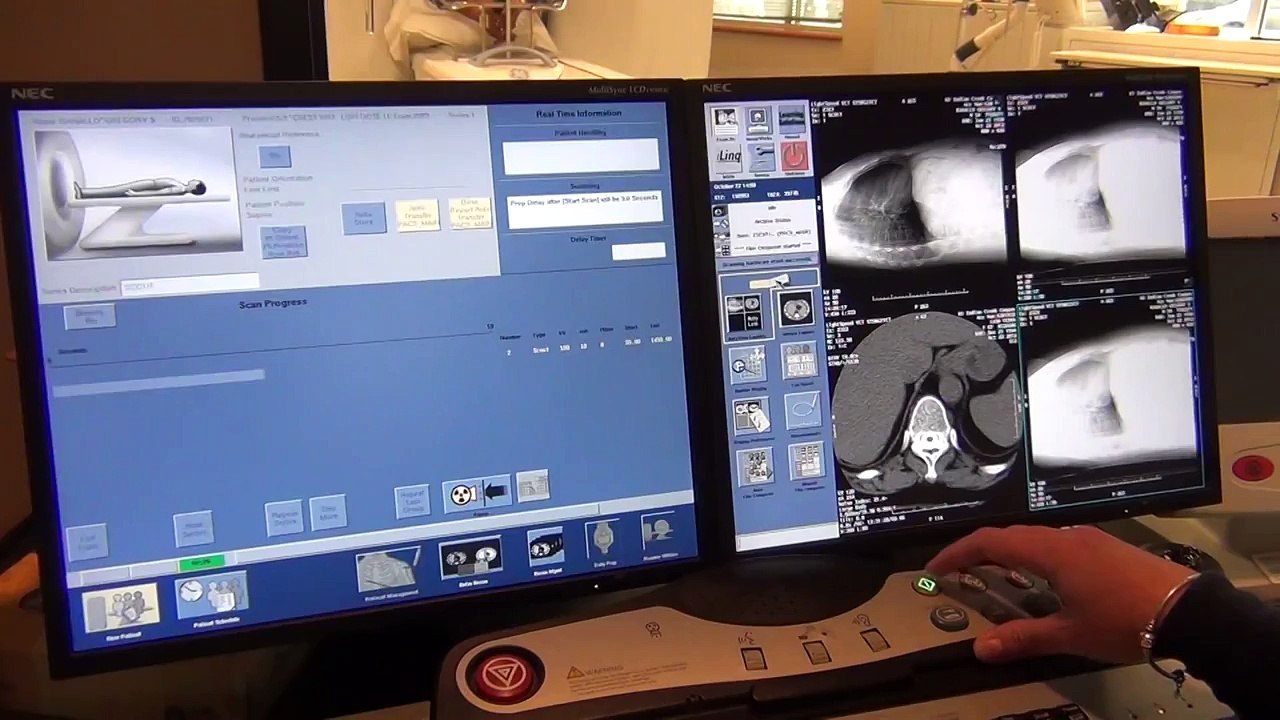Click the Copy orientation Show Bolt button
This screenshot has height=720, width=1280.
(283, 242)
